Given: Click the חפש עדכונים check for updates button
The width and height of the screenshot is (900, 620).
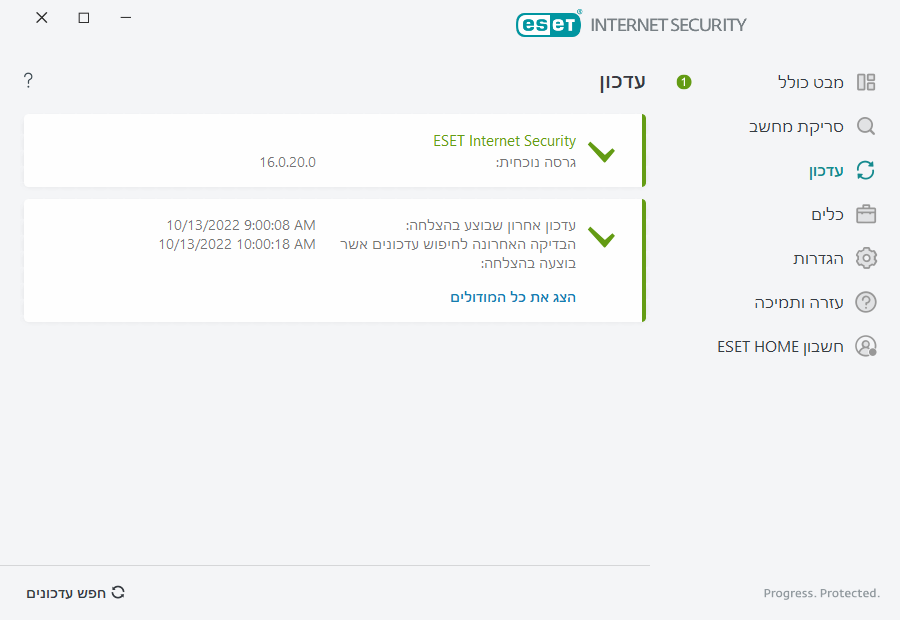Looking at the screenshot, I should (76, 592).
